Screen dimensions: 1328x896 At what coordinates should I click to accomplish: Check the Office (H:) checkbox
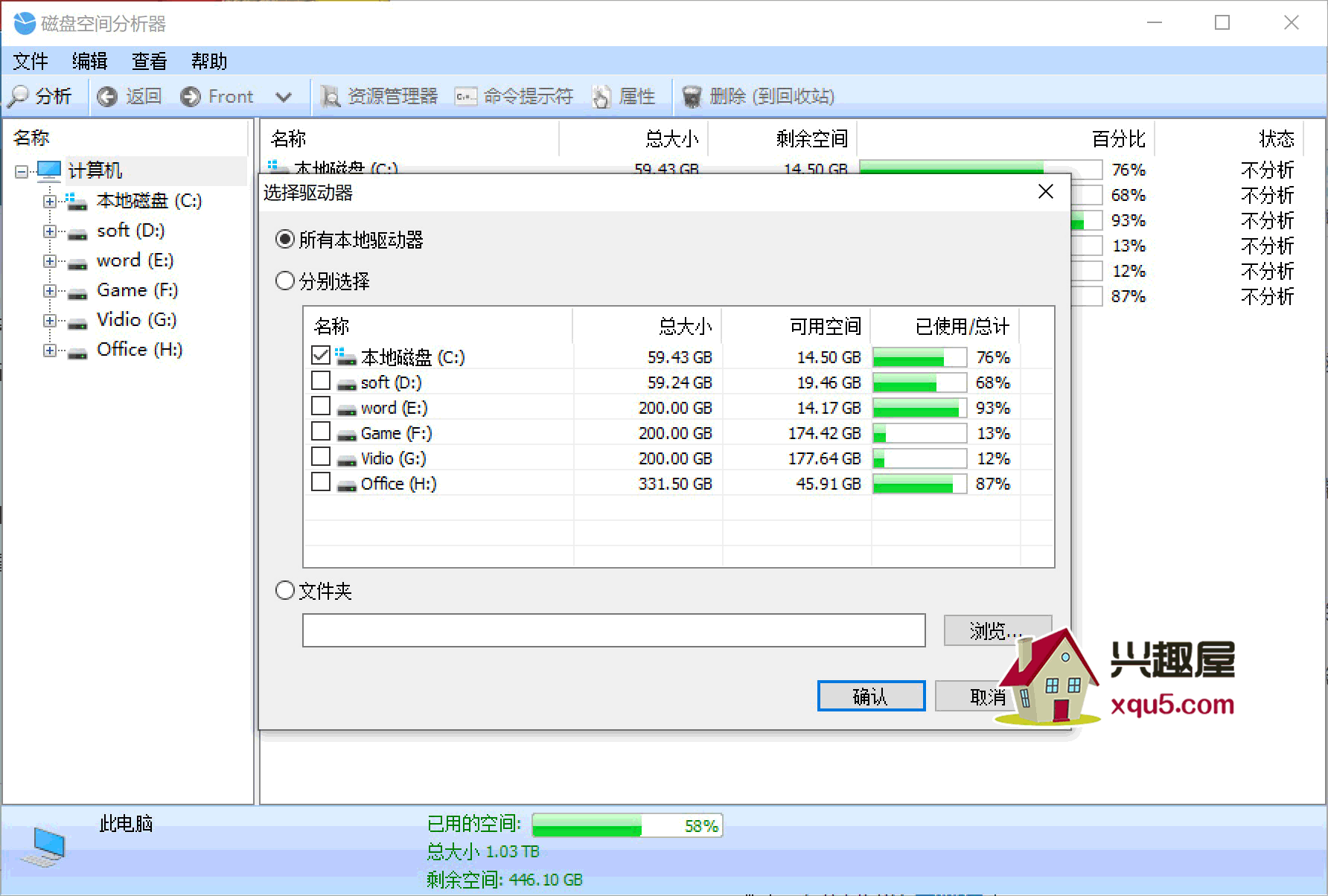click(321, 482)
